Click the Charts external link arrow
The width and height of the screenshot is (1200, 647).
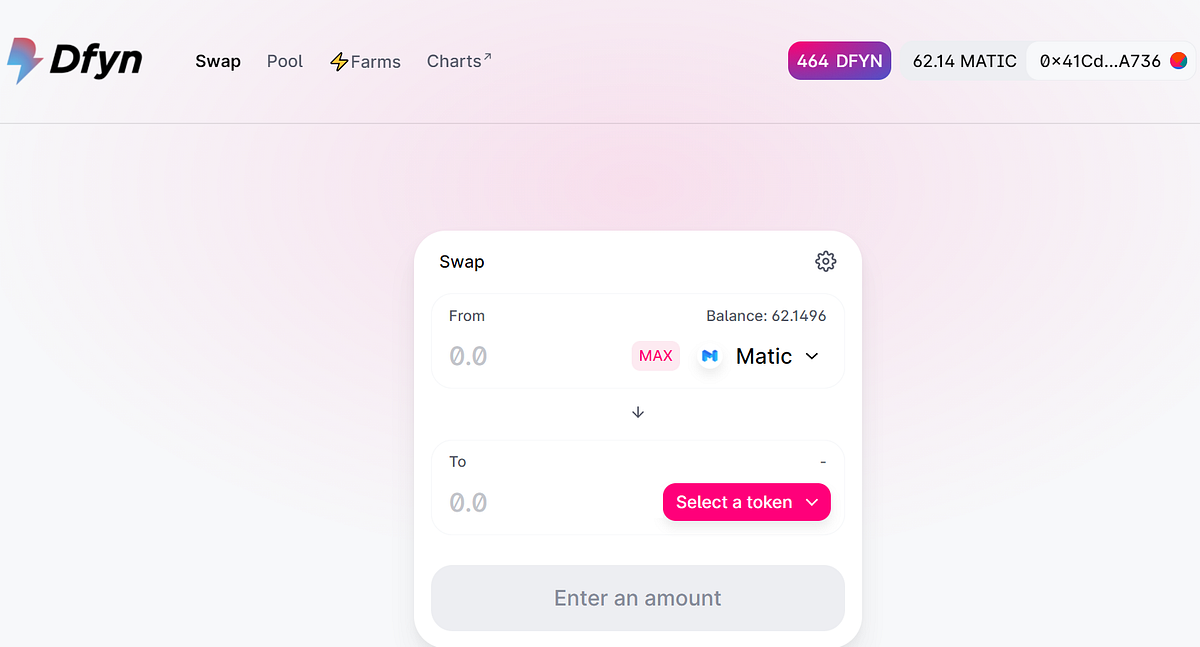[488, 57]
